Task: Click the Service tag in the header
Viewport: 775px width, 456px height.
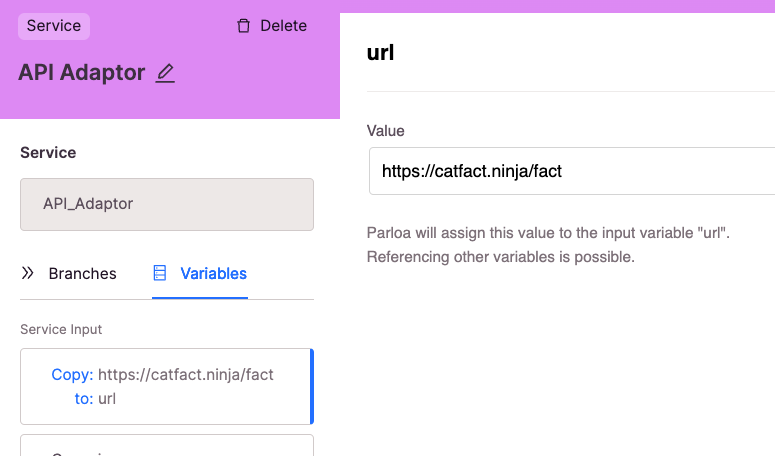Action: tap(54, 26)
